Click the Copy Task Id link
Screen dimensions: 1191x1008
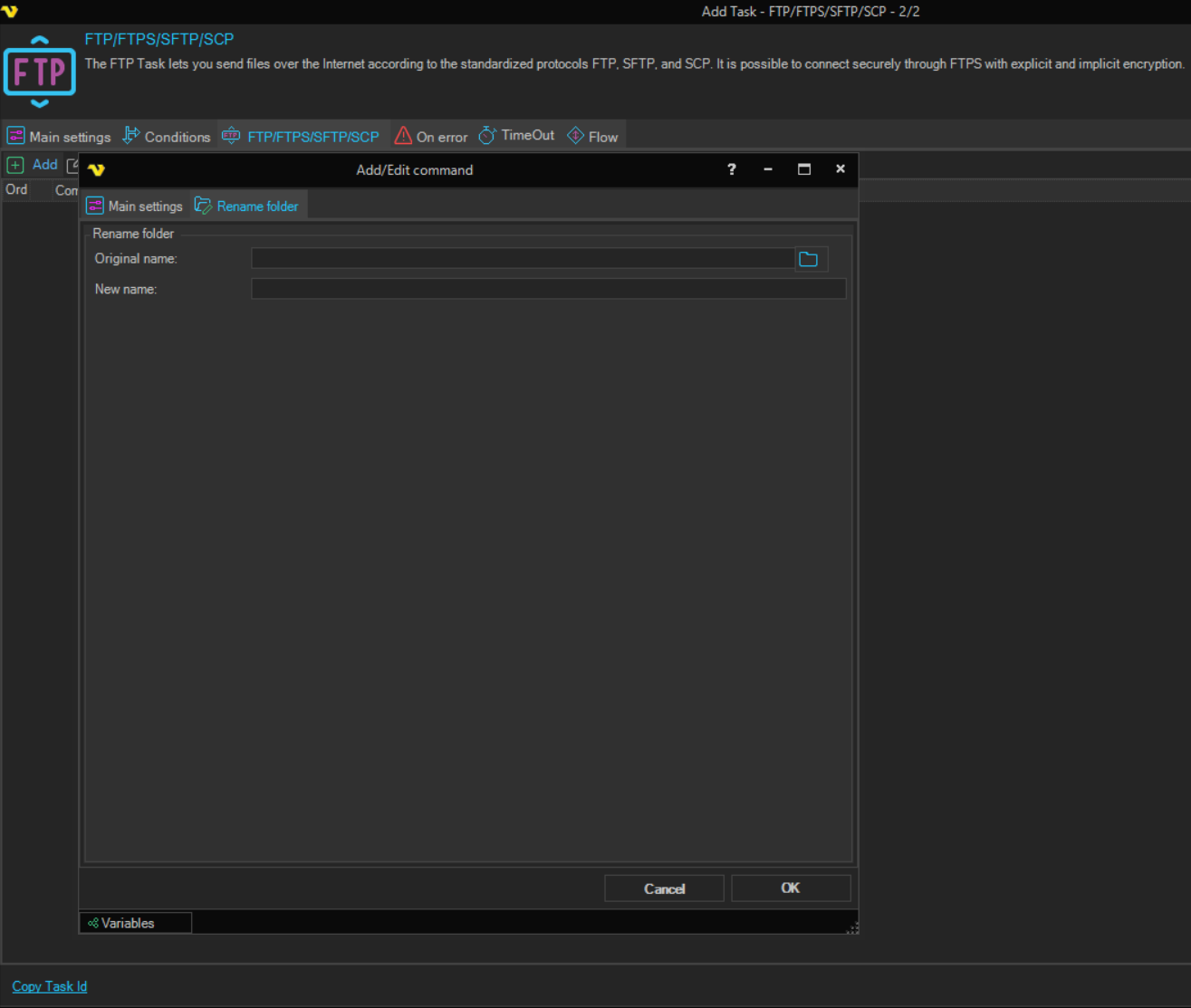click(50, 986)
